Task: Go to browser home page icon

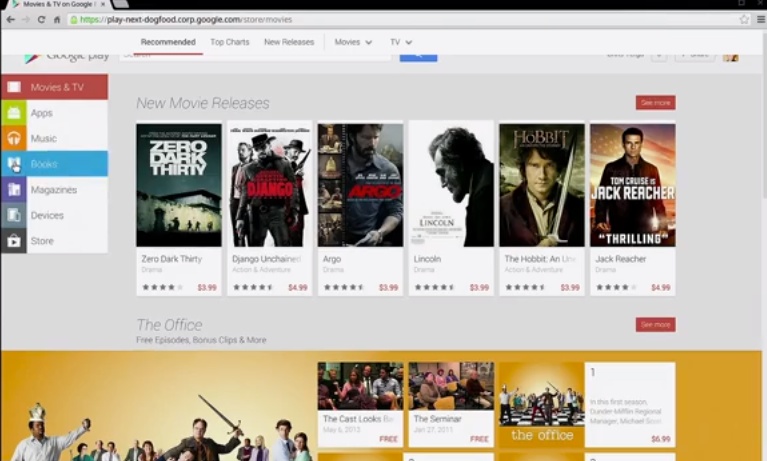Action: pyautogui.click(x=57, y=20)
